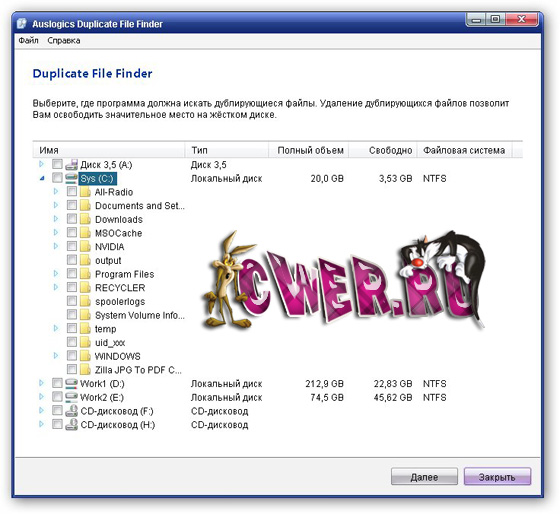
Task: Click the WINDOWS folder icon
Action: pyautogui.click(x=85, y=356)
